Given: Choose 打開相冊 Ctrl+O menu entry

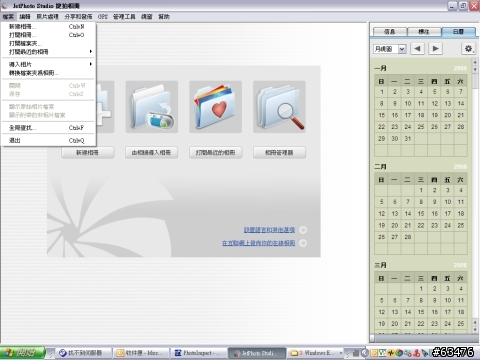Looking at the screenshot, I should [49, 35].
